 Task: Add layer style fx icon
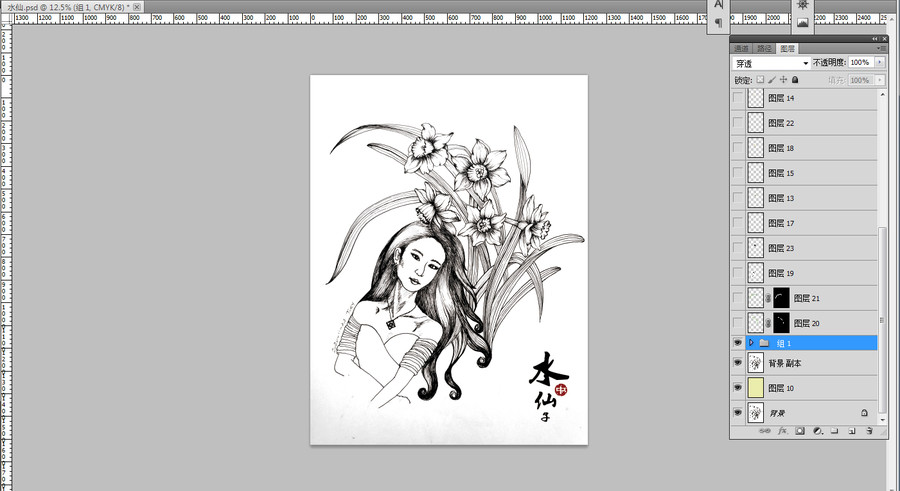pyautogui.click(x=782, y=431)
